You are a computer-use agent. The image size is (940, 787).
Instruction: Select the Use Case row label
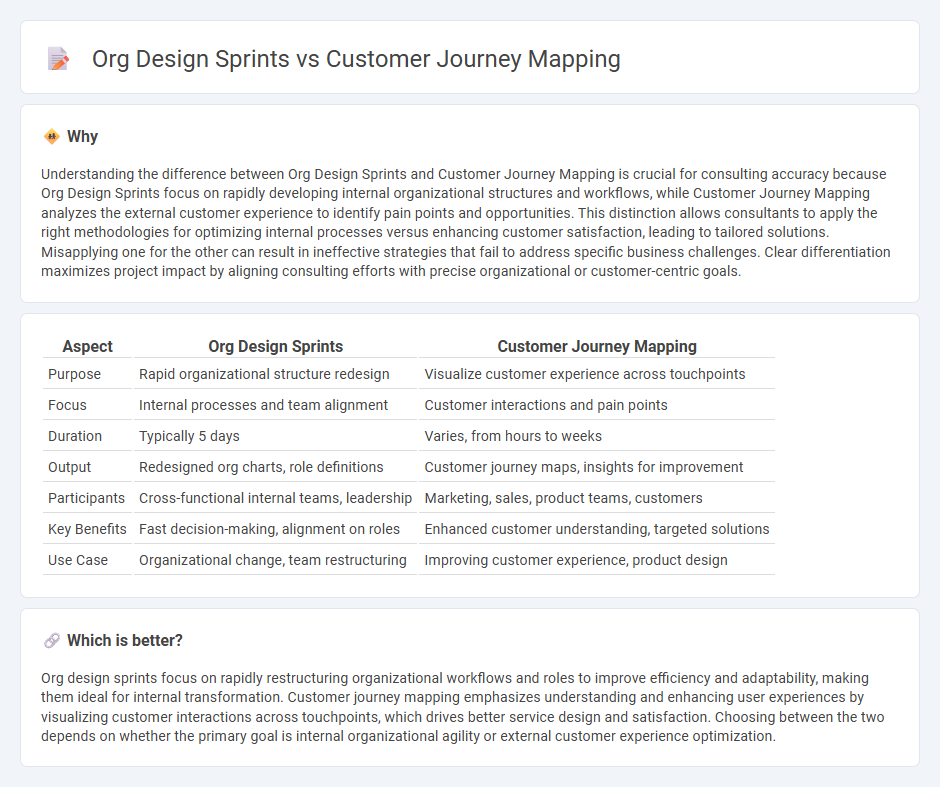point(78,560)
